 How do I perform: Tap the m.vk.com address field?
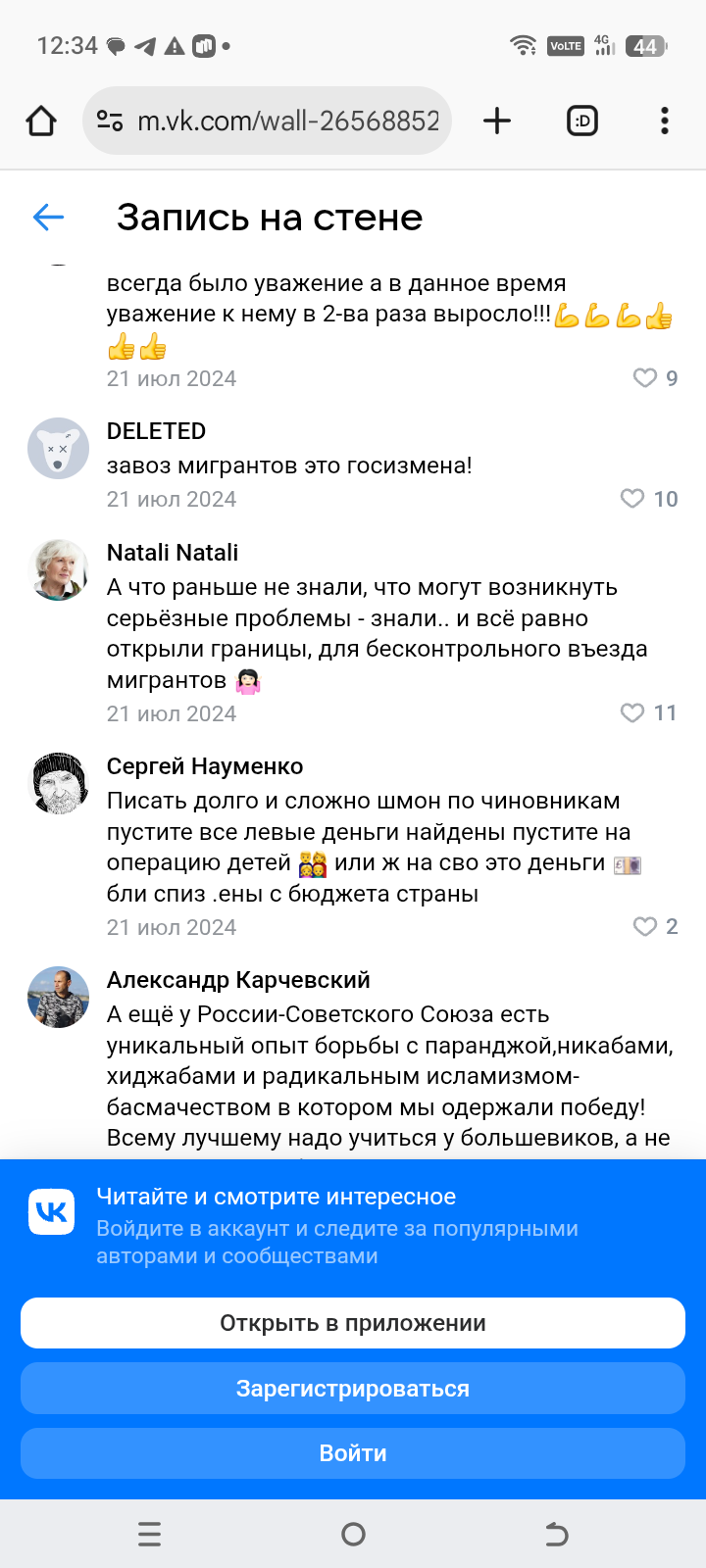click(x=288, y=122)
